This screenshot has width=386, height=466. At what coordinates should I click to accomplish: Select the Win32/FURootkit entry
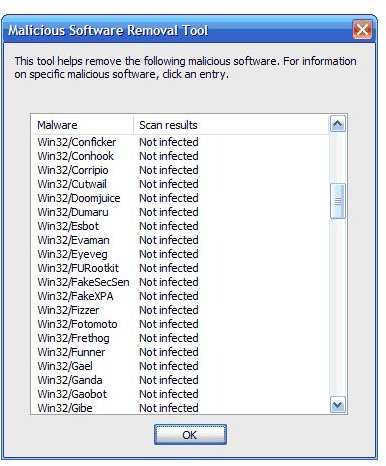78,268
